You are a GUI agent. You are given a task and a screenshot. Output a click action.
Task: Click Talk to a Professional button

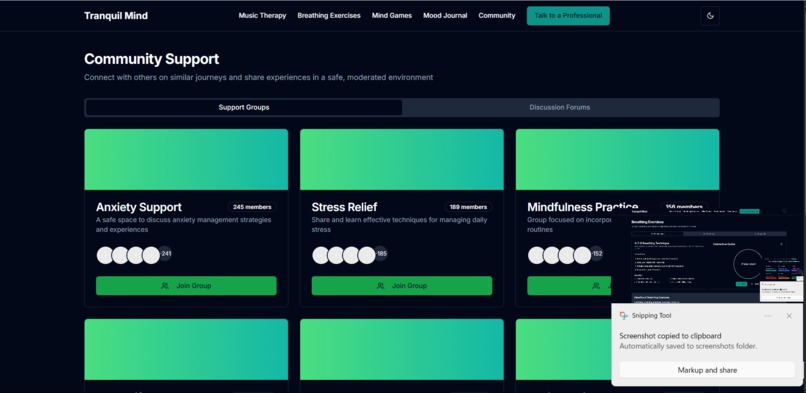(x=568, y=16)
